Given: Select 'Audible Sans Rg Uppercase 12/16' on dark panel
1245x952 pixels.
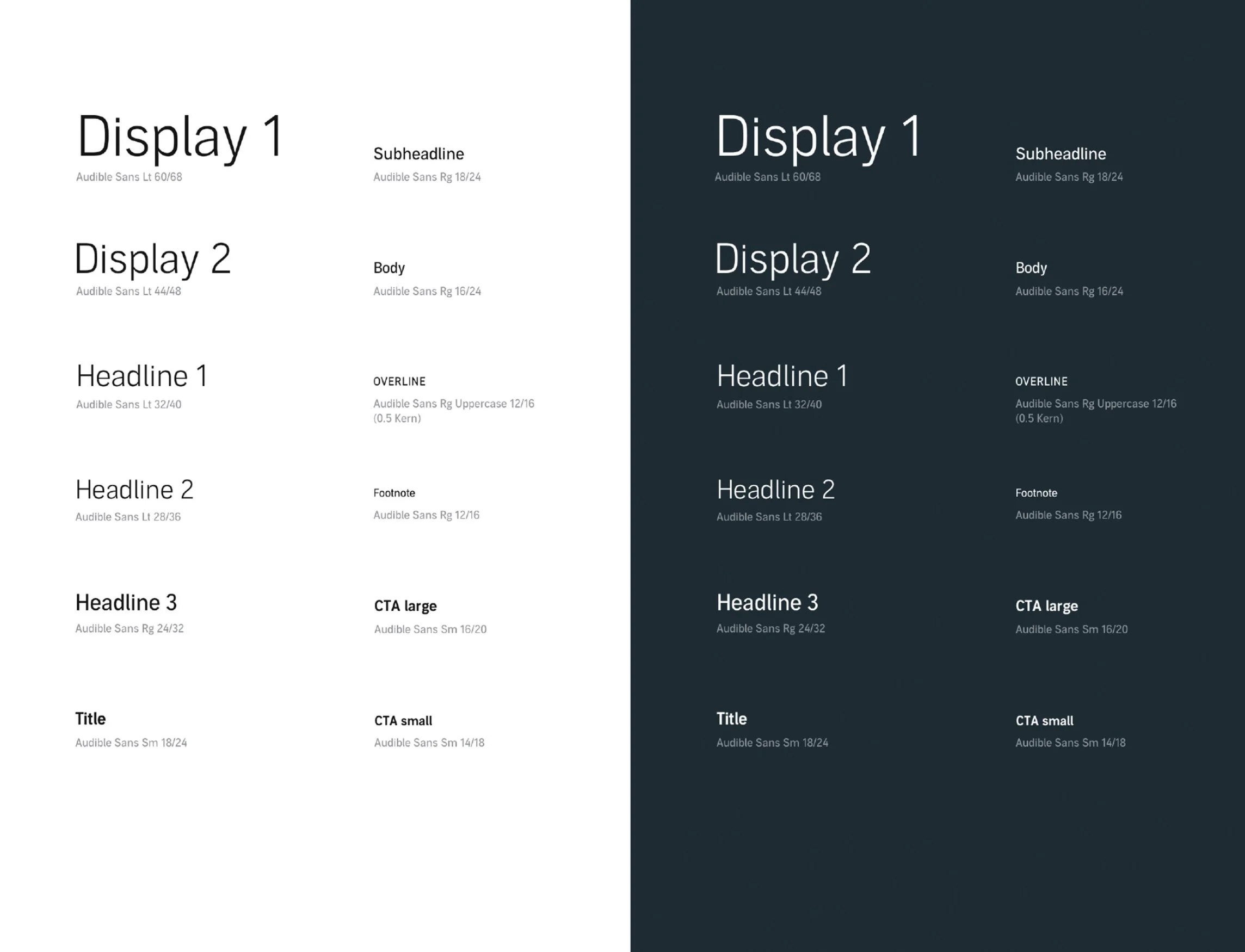Looking at the screenshot, I should click(x=1096, y=404).
